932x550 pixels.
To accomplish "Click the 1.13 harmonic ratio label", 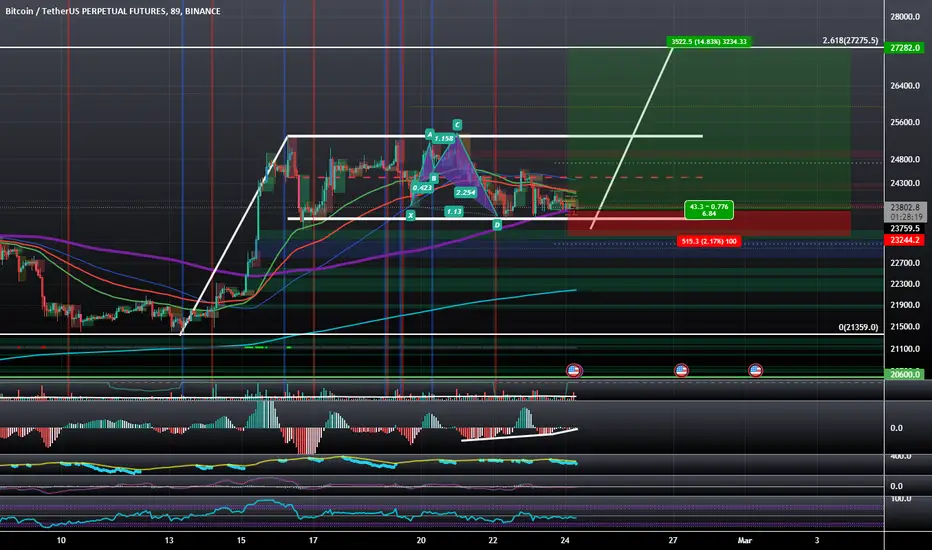I will pos(454,212).
